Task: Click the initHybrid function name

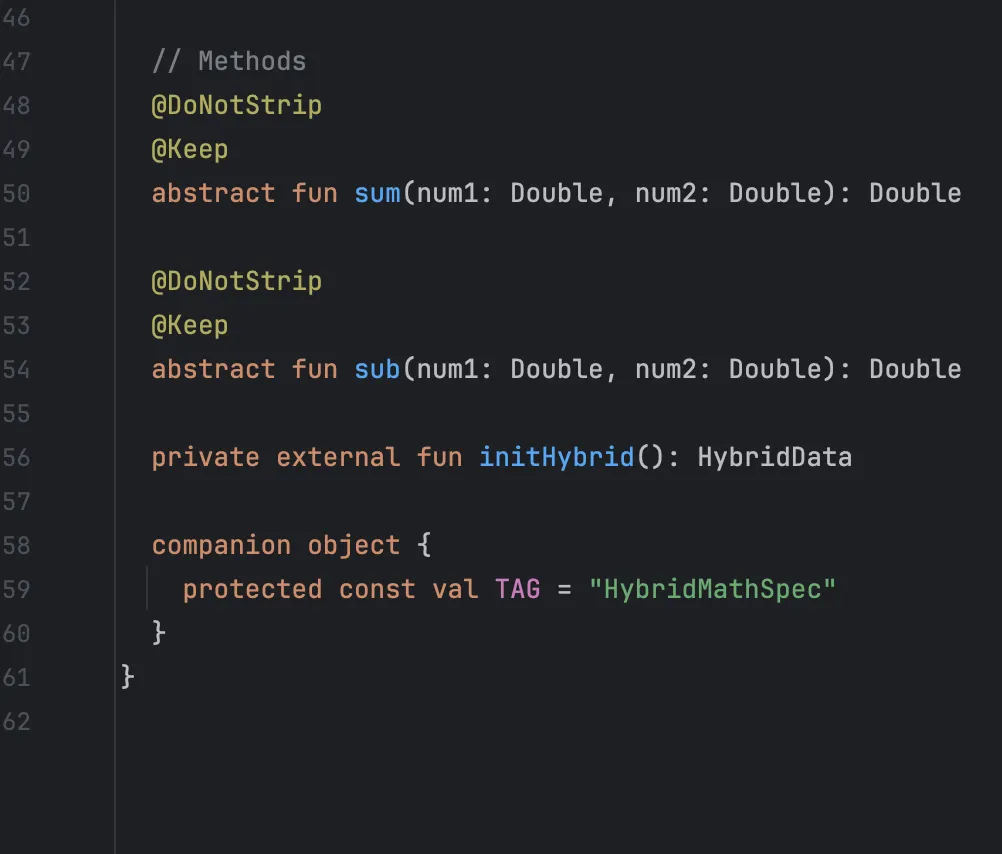Action: 556,457
